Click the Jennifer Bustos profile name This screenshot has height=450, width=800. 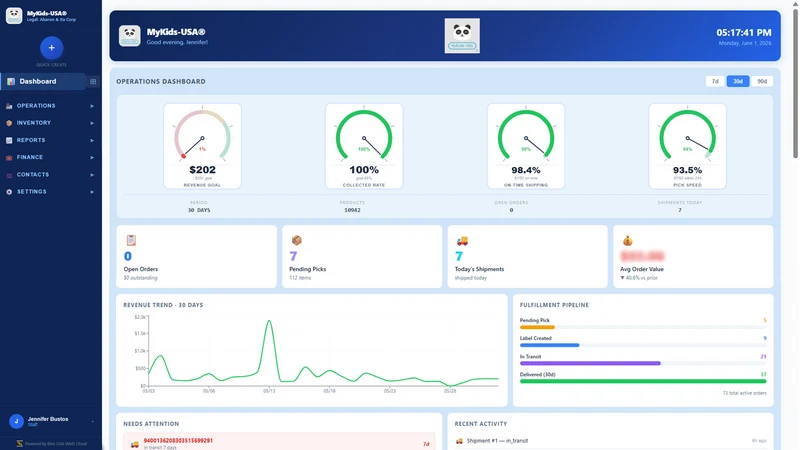(48, 419)
